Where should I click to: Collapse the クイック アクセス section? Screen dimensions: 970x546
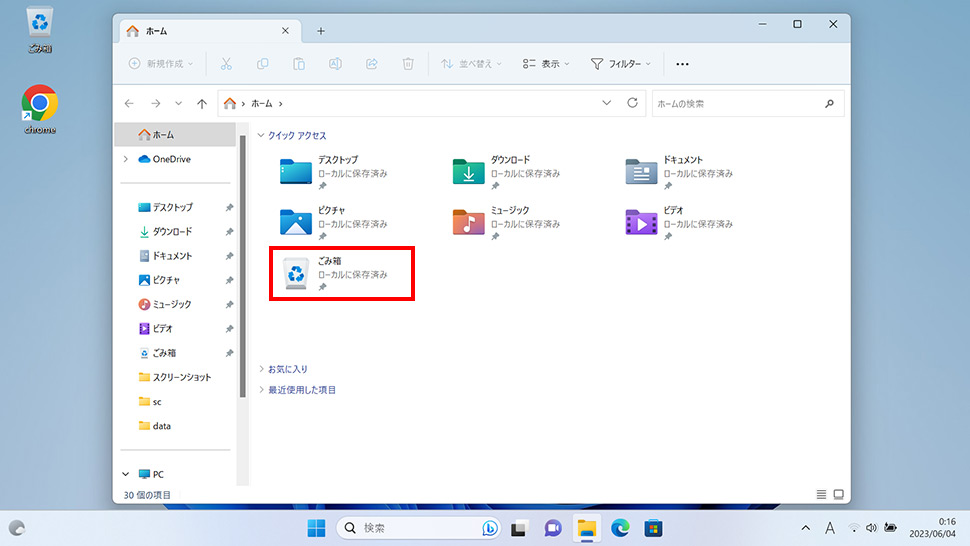click(261, 135)
